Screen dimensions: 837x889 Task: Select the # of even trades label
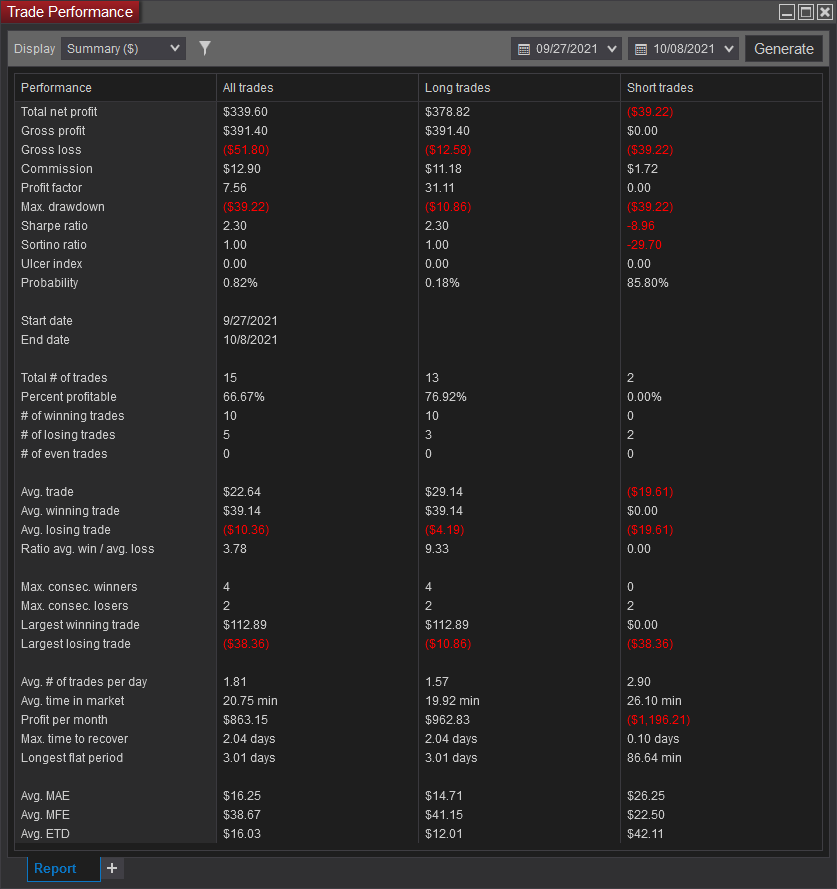point(64,454)
